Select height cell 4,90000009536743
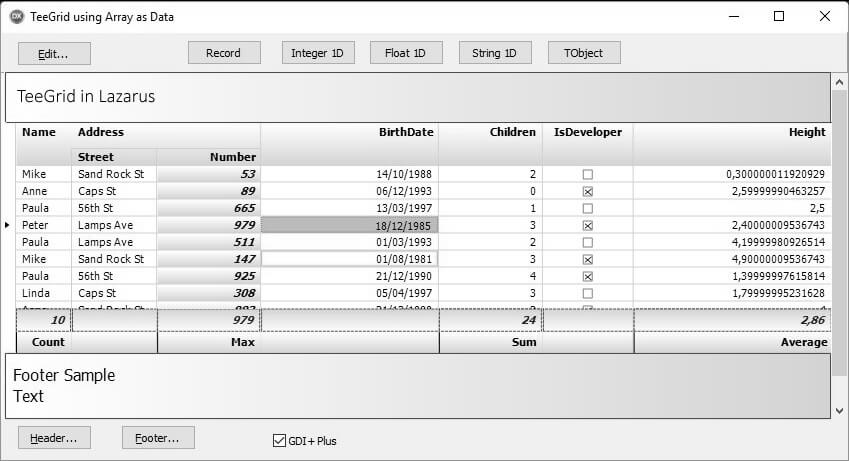The image size is (849, 461). [x=732, y=259]
